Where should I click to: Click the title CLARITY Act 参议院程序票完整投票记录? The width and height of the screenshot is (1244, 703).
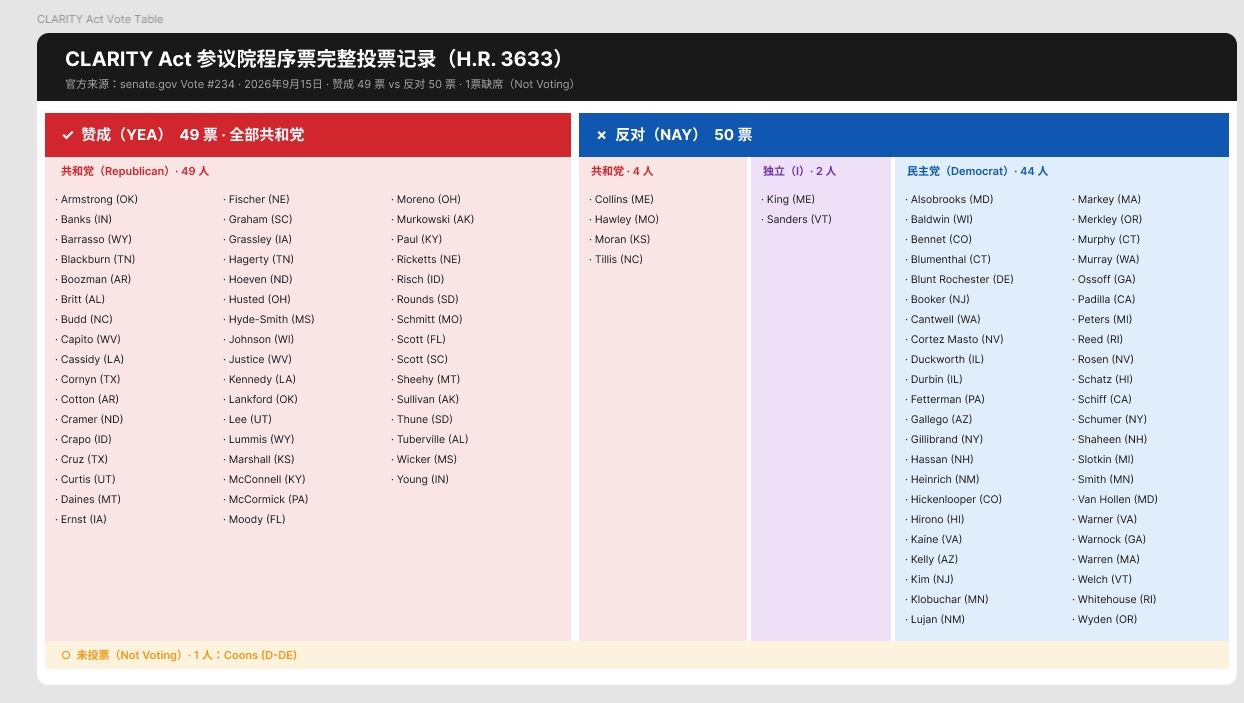point(316,59)
